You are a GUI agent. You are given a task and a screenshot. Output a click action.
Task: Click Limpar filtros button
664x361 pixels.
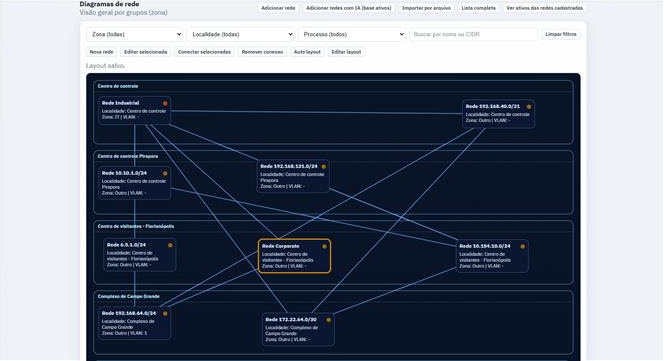tap(561, 34)
